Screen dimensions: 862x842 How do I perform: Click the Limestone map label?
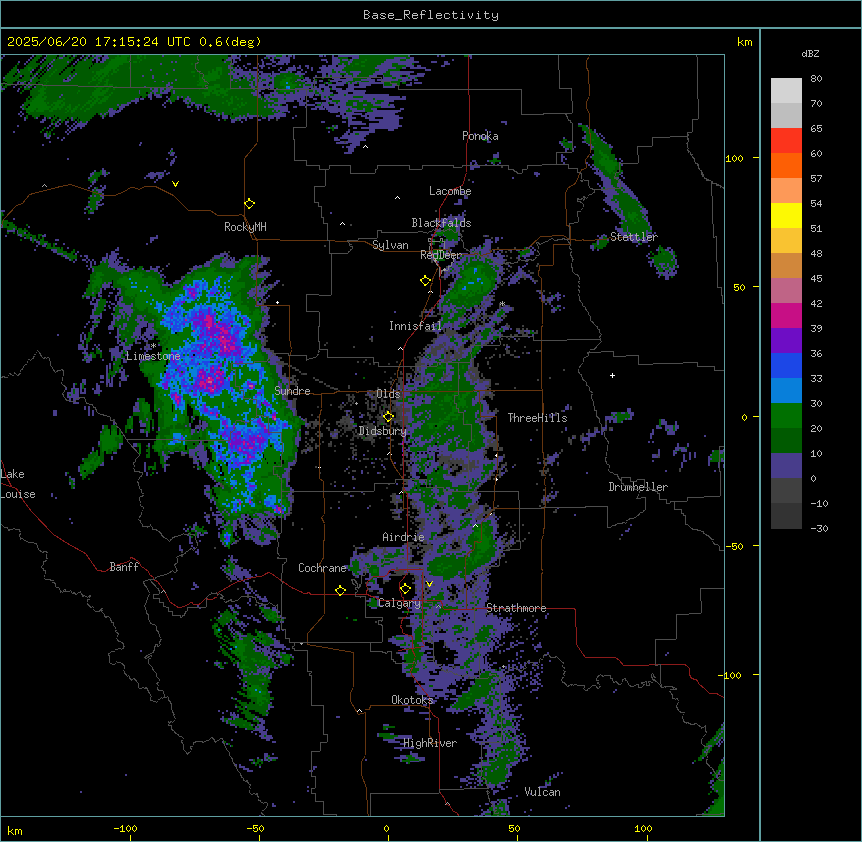[153, 356]
